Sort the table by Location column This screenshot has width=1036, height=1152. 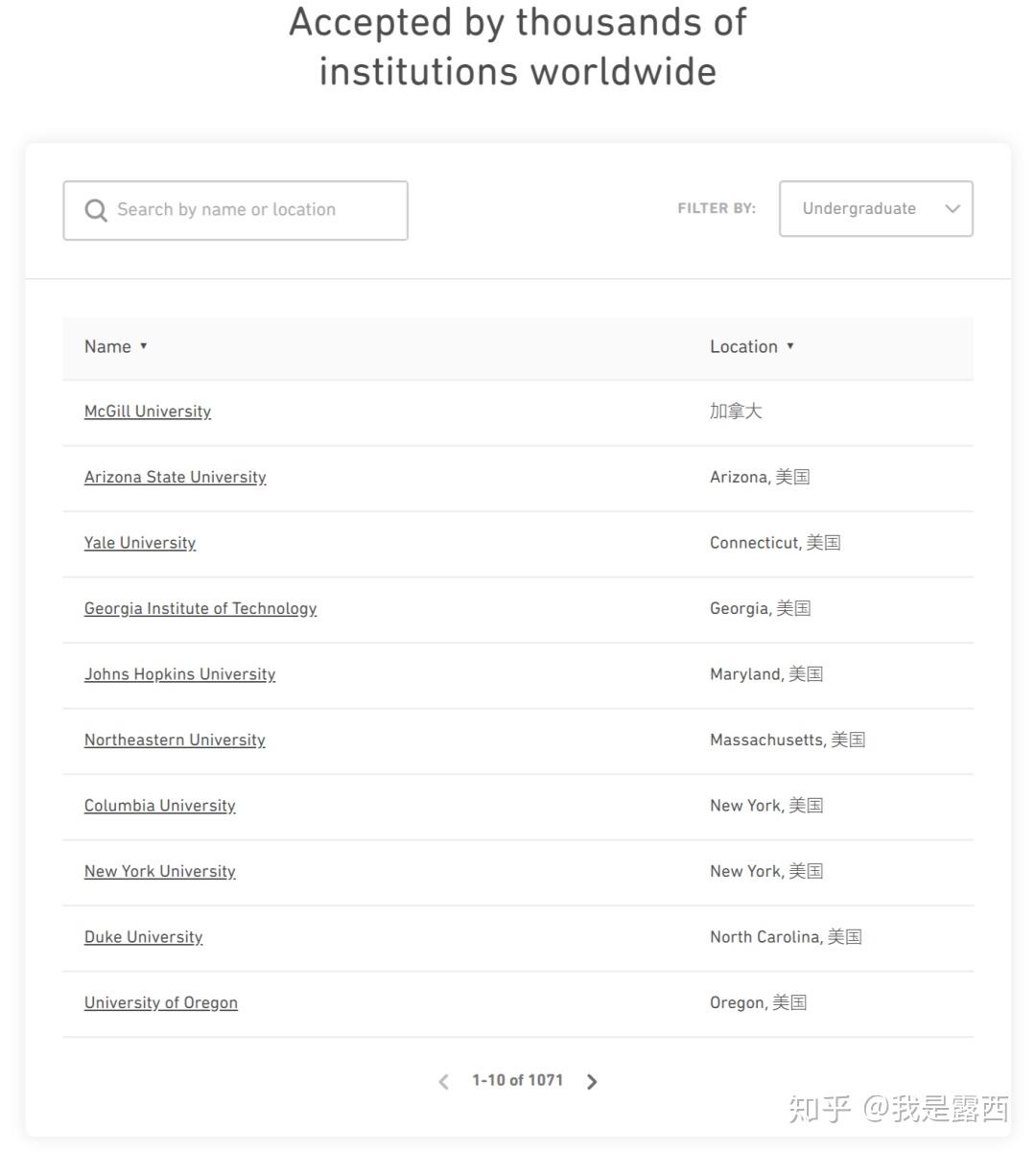pyautogui.click(x=752, y=346)
